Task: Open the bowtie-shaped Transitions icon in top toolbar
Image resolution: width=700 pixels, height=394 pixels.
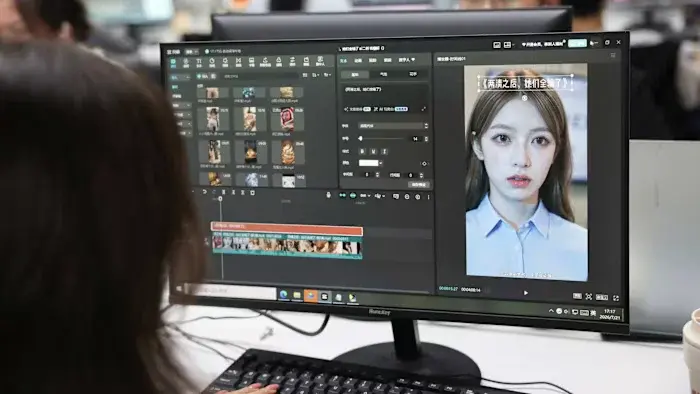Action: (x=238, y=62)
